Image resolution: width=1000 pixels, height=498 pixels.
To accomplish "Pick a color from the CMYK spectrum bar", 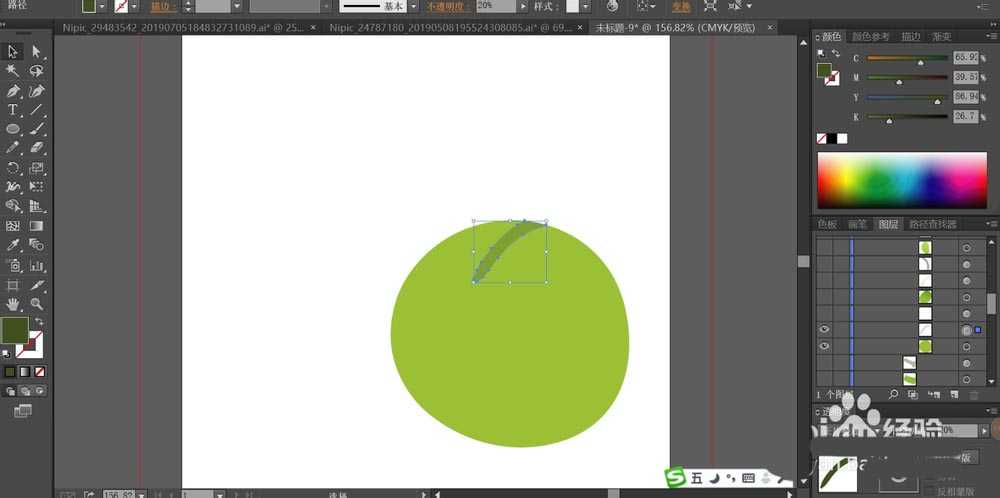I will pyautogui.click(x=902, y=180).
